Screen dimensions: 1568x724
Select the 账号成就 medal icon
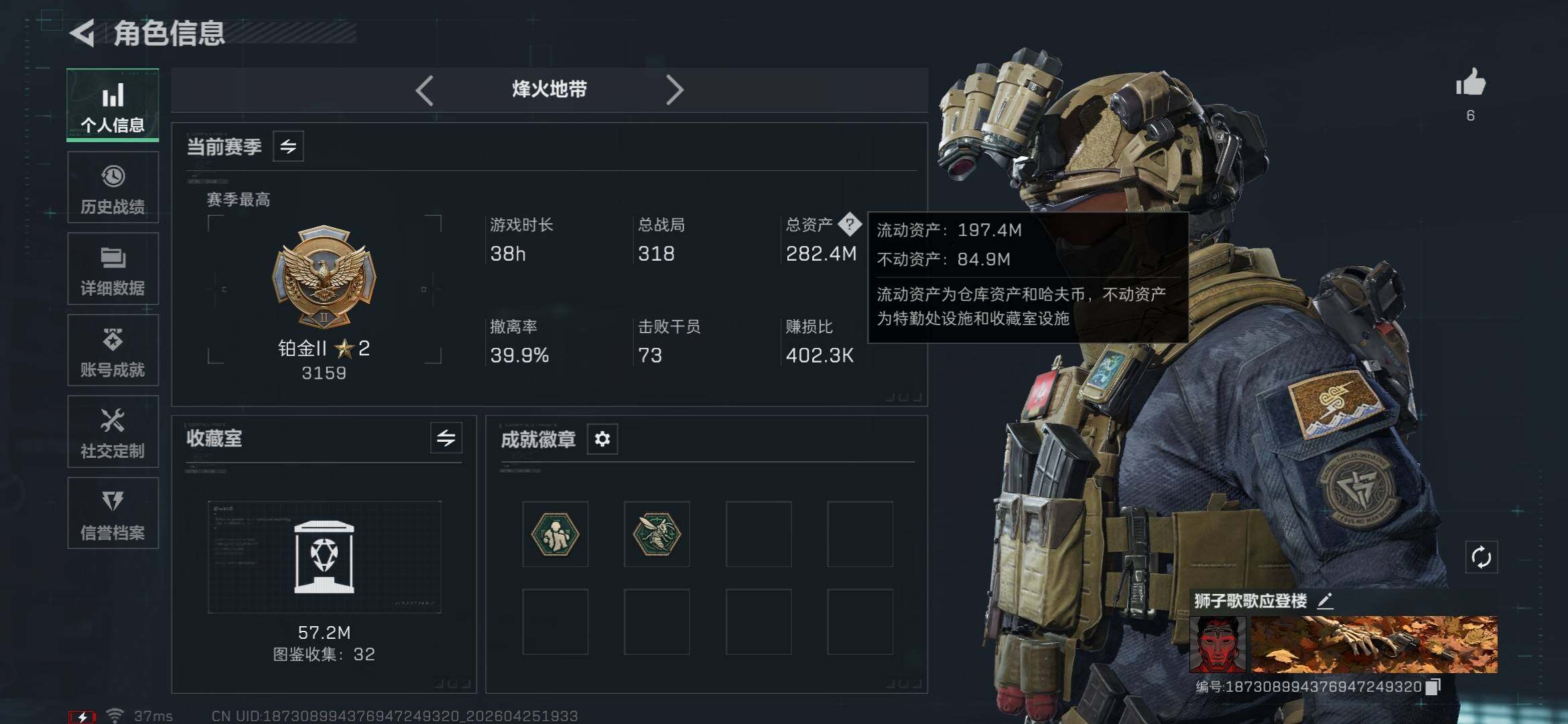(113, 339)
